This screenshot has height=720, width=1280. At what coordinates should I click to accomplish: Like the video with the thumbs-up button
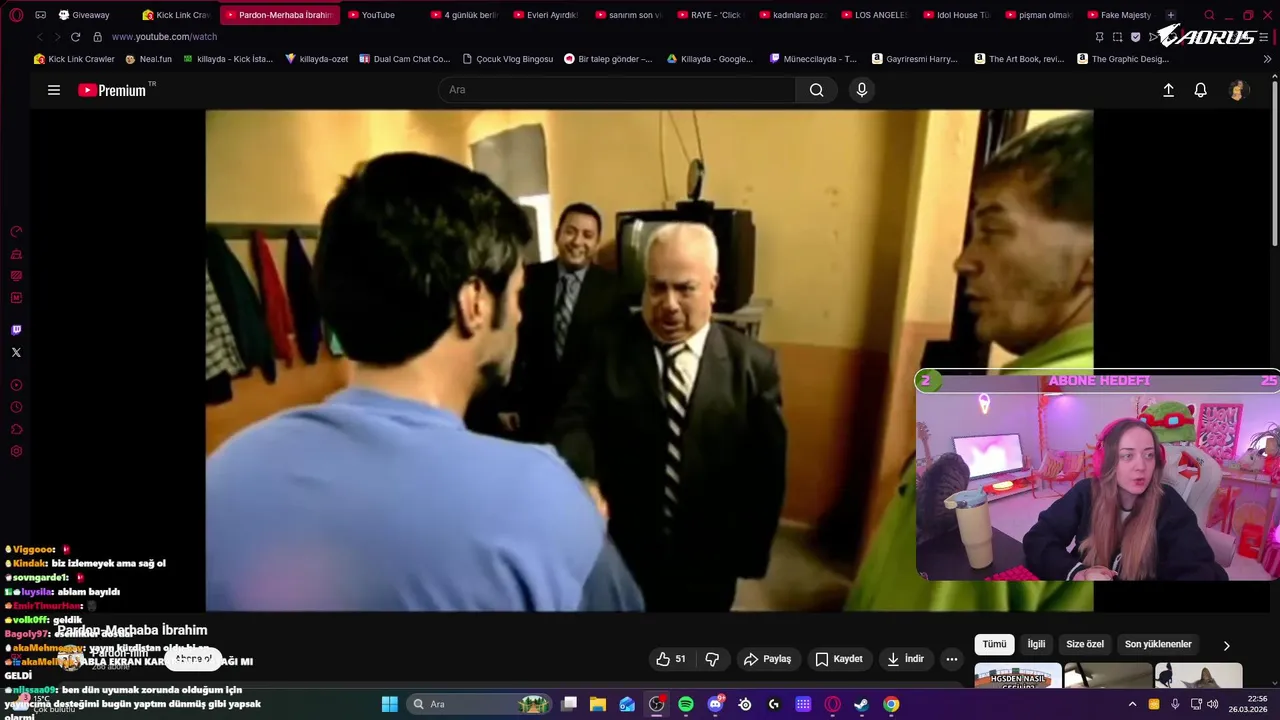(x=671, y=659)
